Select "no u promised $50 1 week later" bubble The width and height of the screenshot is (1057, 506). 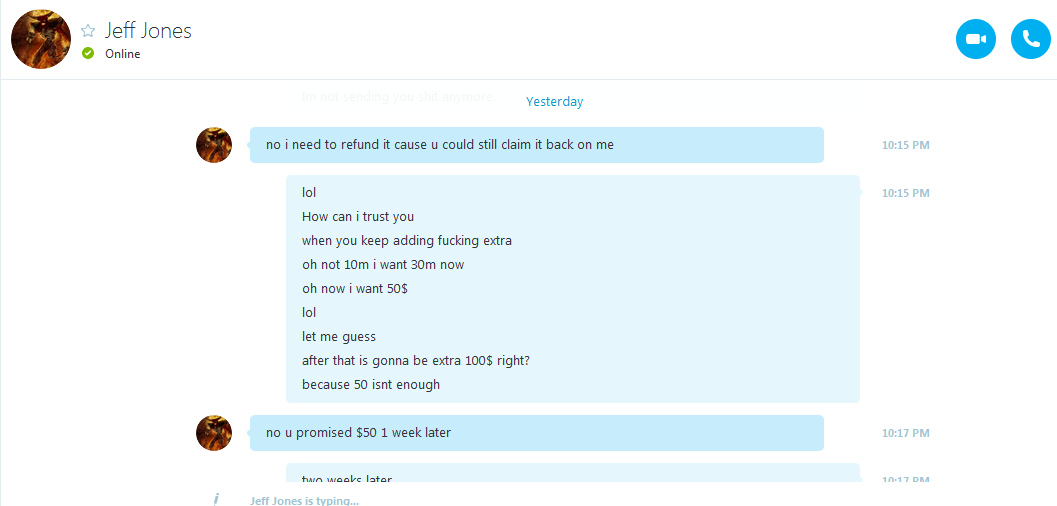[537, 433]
